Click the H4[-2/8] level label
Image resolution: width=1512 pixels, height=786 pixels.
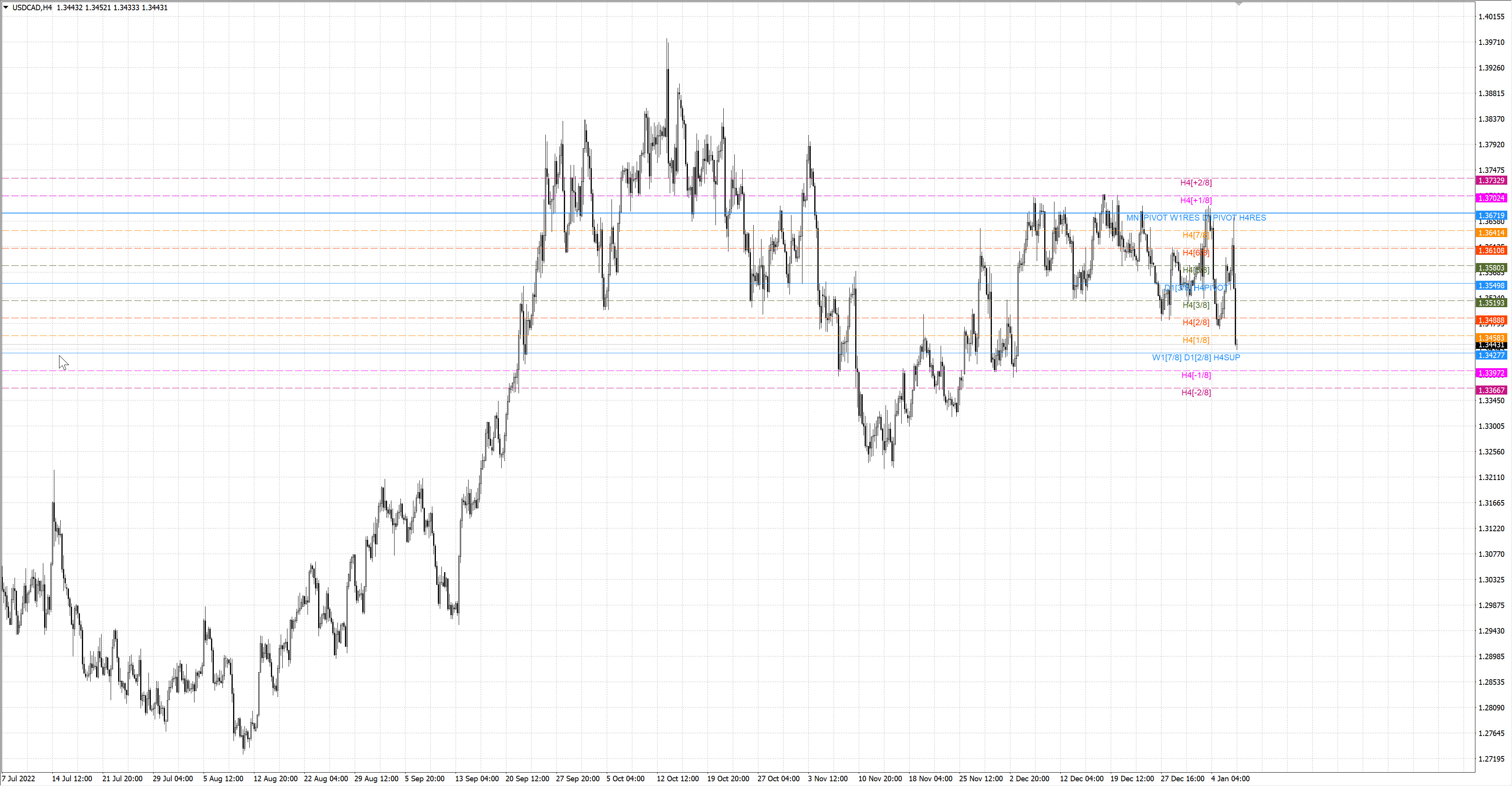click(1196, 392)
